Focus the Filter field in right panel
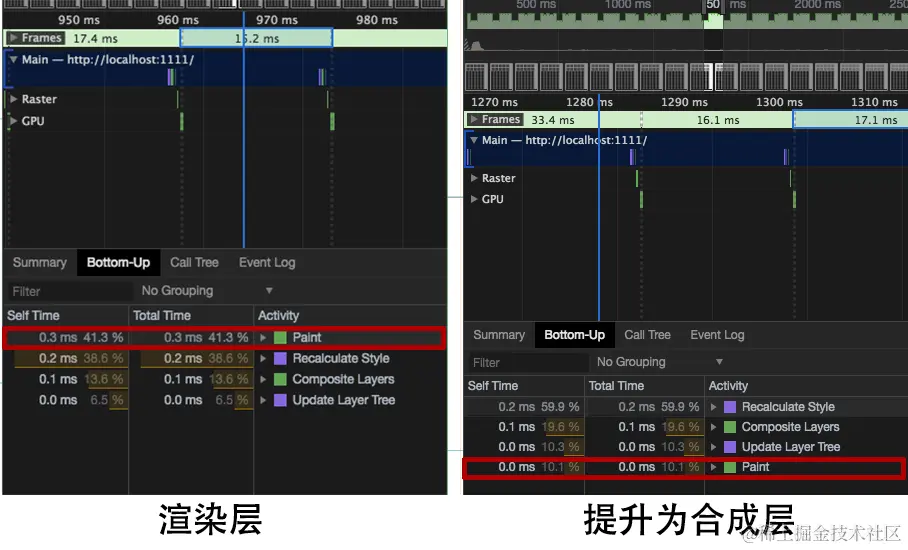 coord(528,363)
